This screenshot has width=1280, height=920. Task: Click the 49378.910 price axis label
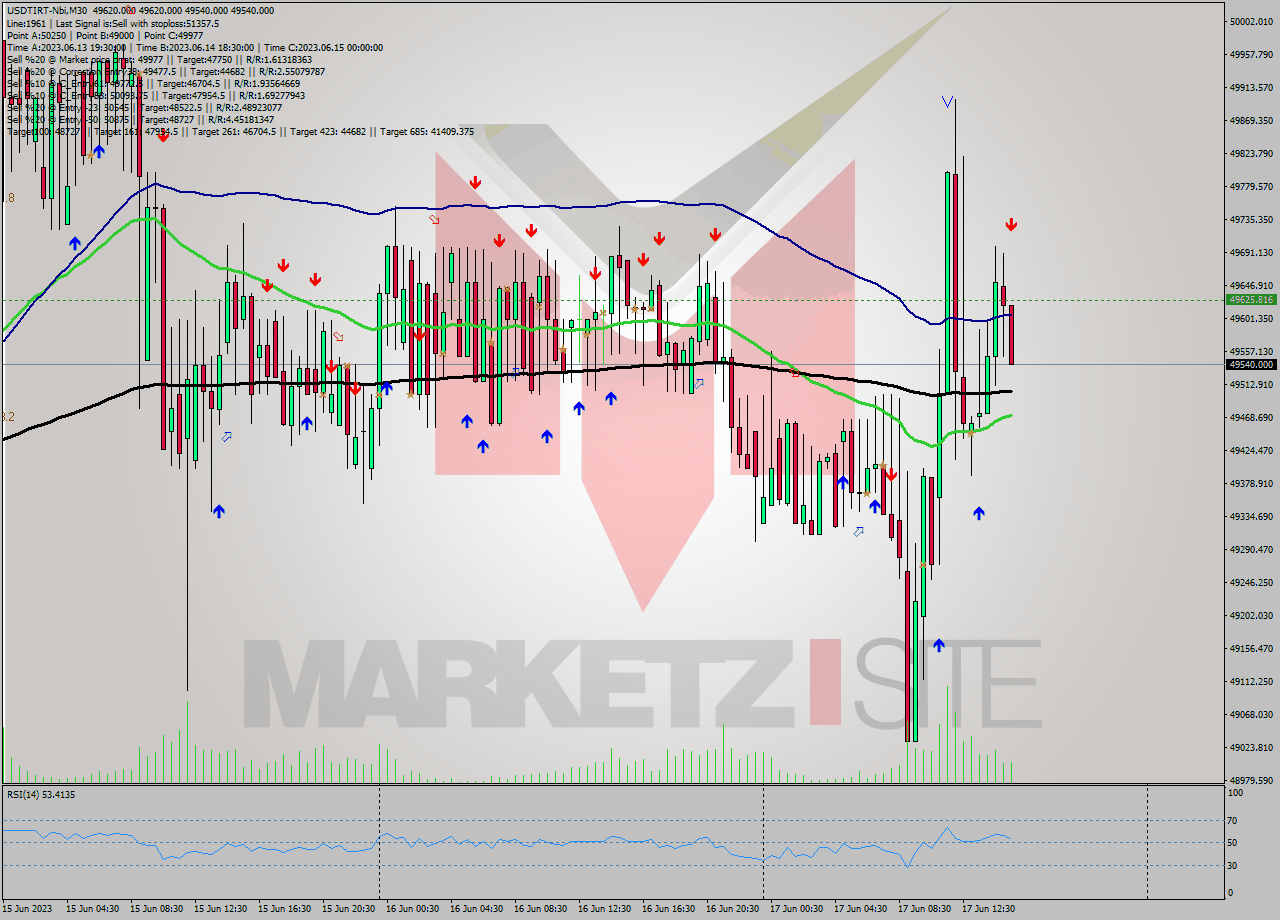tap(1253, 483)
